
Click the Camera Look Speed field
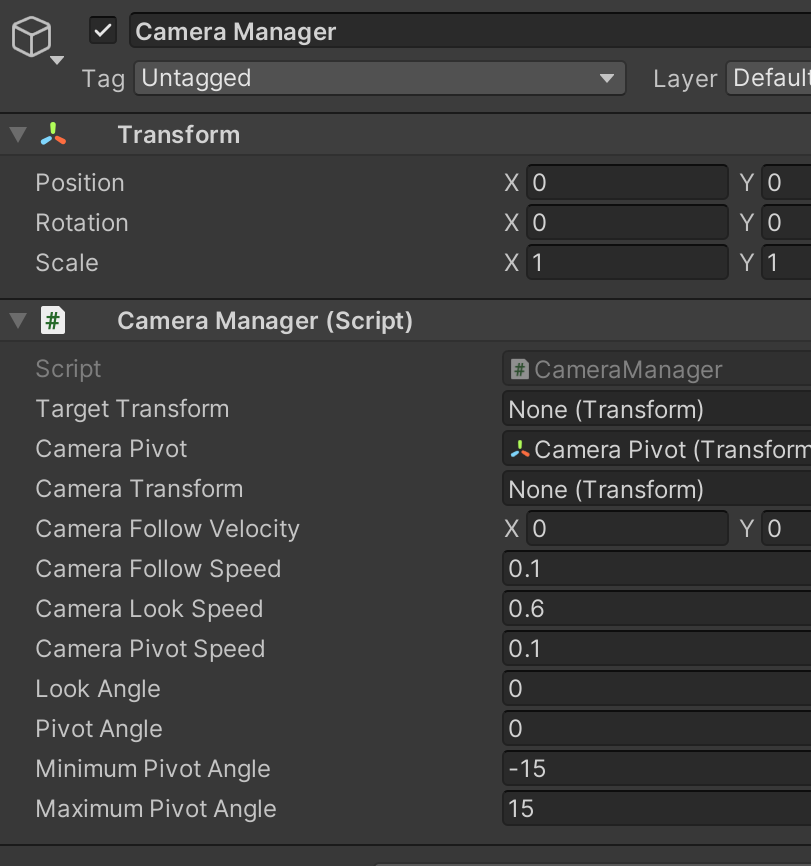click(x=656, y=609)
